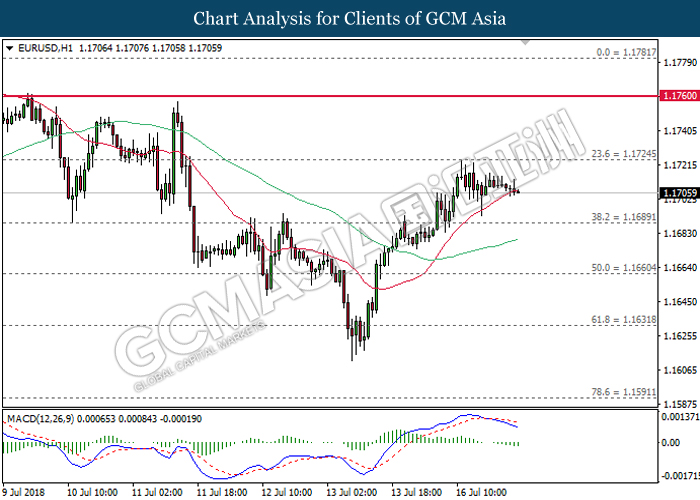Click the EURUSD,H1 symbol label
700x500 pixels.
point(45,48)
